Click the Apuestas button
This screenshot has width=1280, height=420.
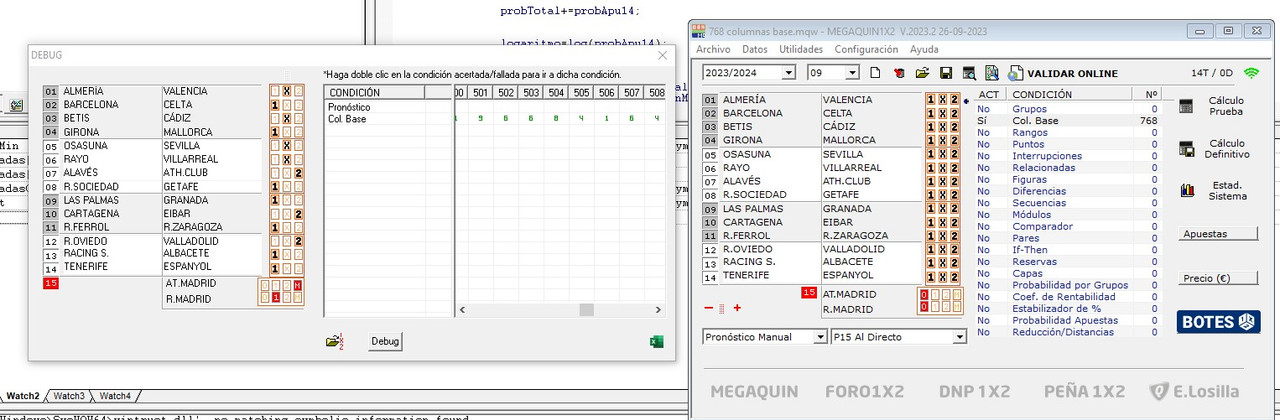coord(1217,234)
